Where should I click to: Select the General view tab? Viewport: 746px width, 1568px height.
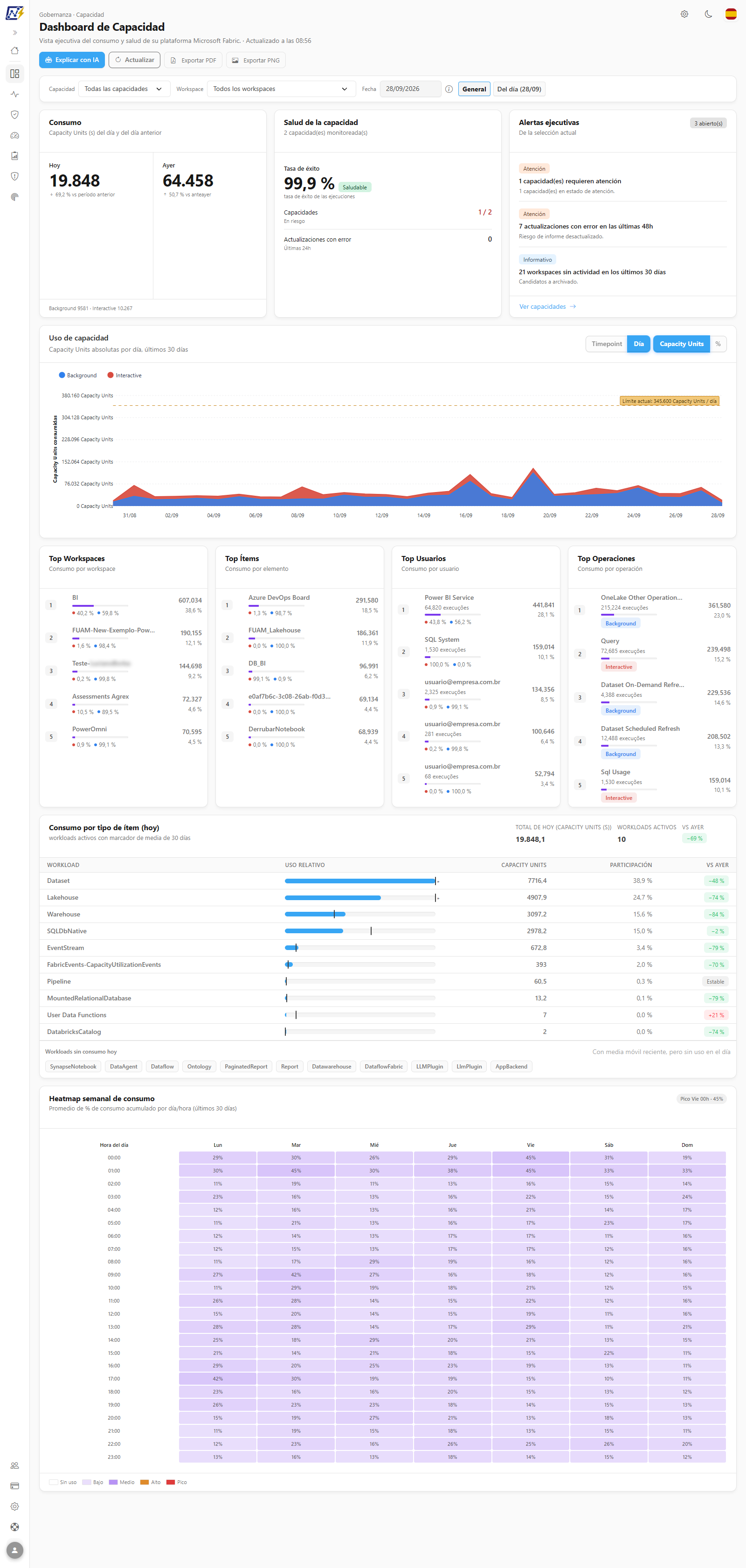pos(474,89)
